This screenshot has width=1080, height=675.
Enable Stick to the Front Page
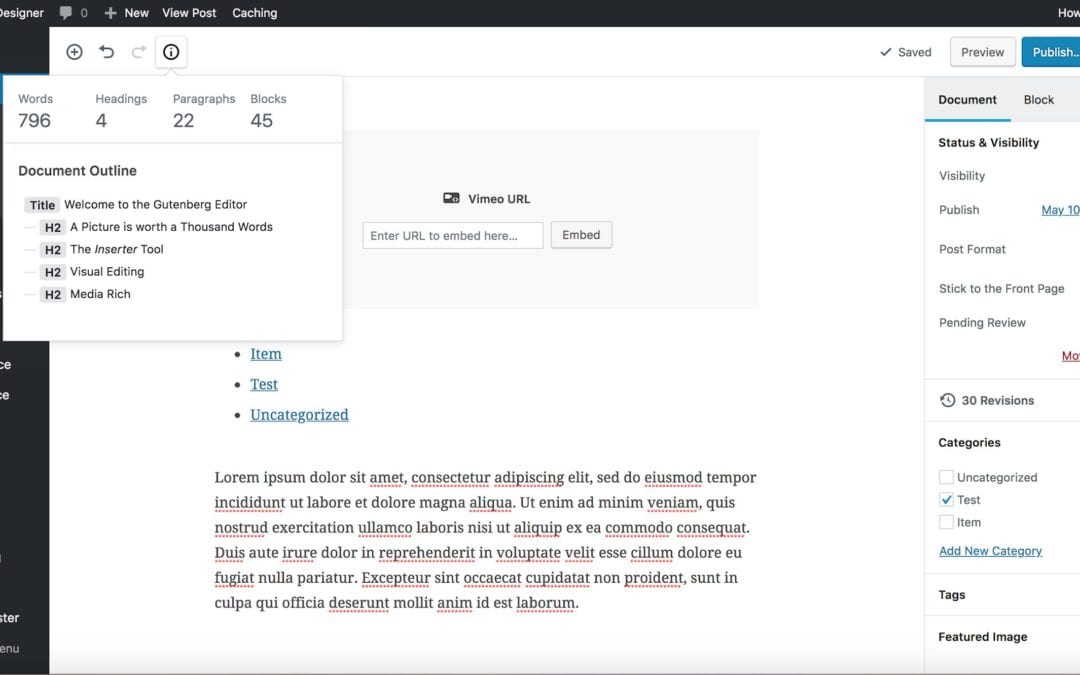[x=1002, y=288]
